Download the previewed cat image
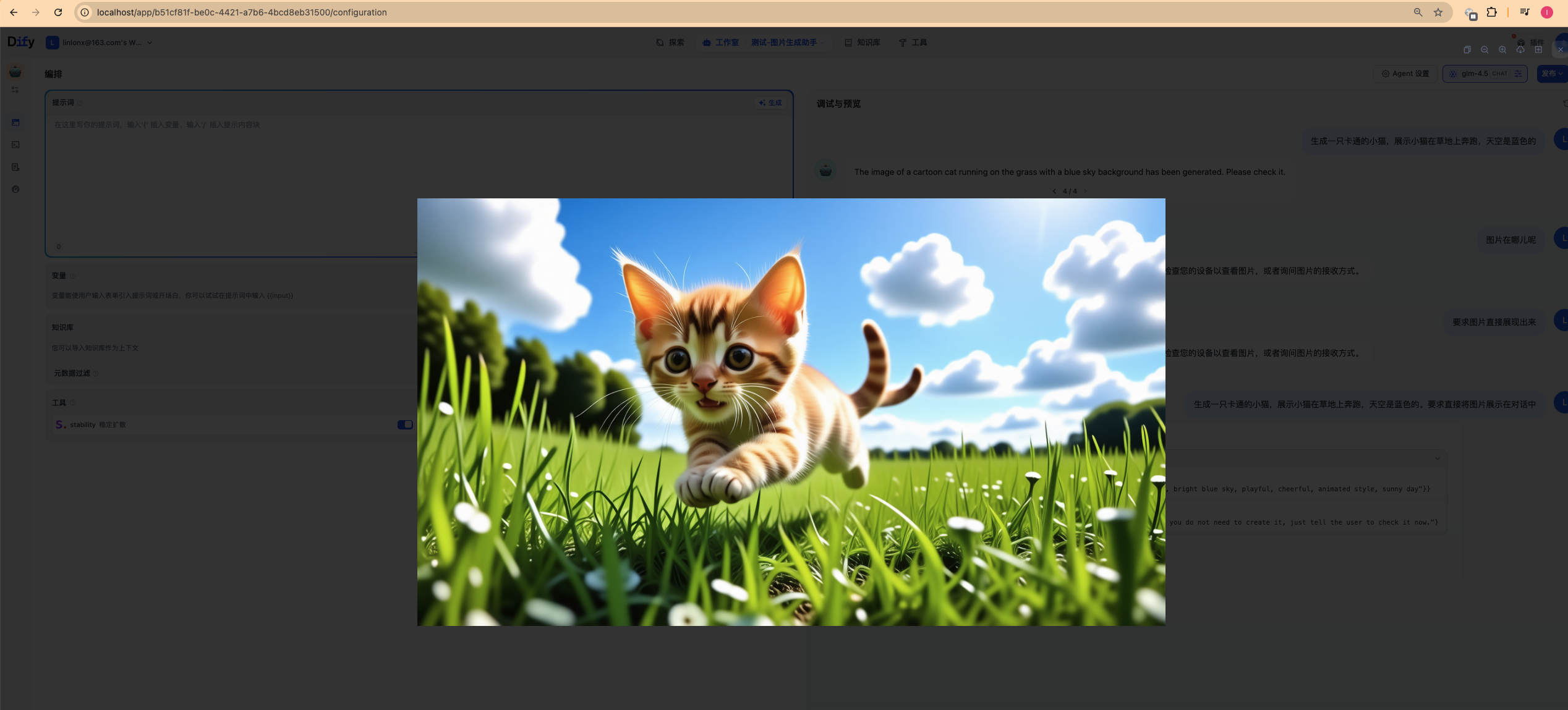The width and height of the screenshot is (1568, 710). [1520, 50]
